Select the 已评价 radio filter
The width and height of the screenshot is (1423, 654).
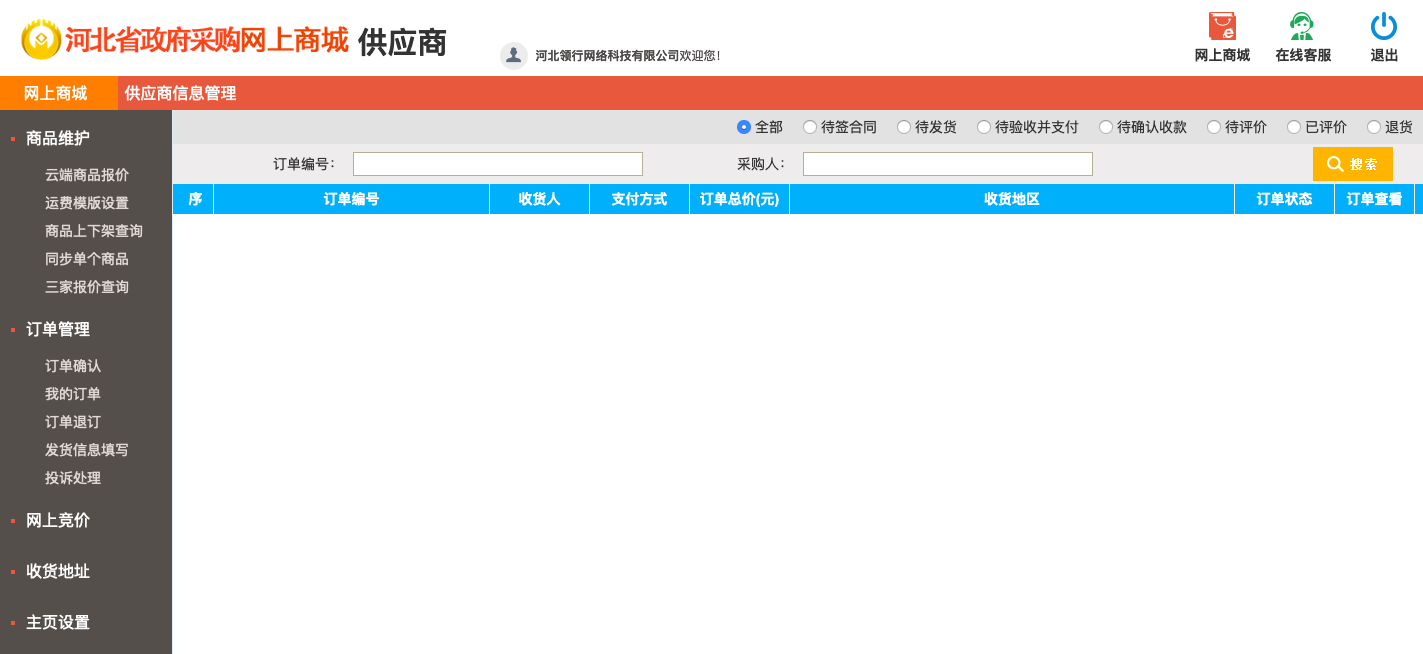tap(1294, 127)
